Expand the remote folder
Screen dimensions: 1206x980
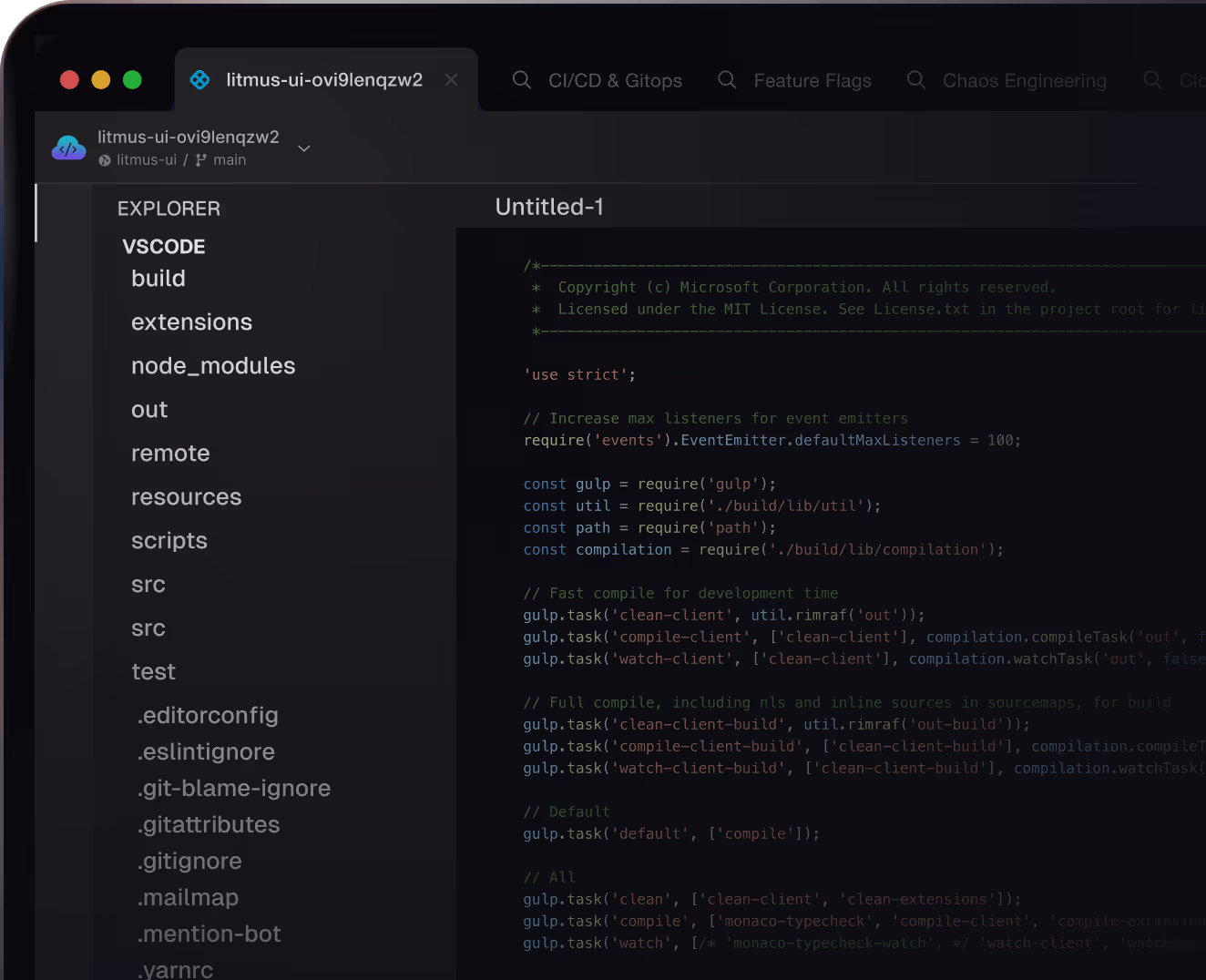[x=170, y=454]
